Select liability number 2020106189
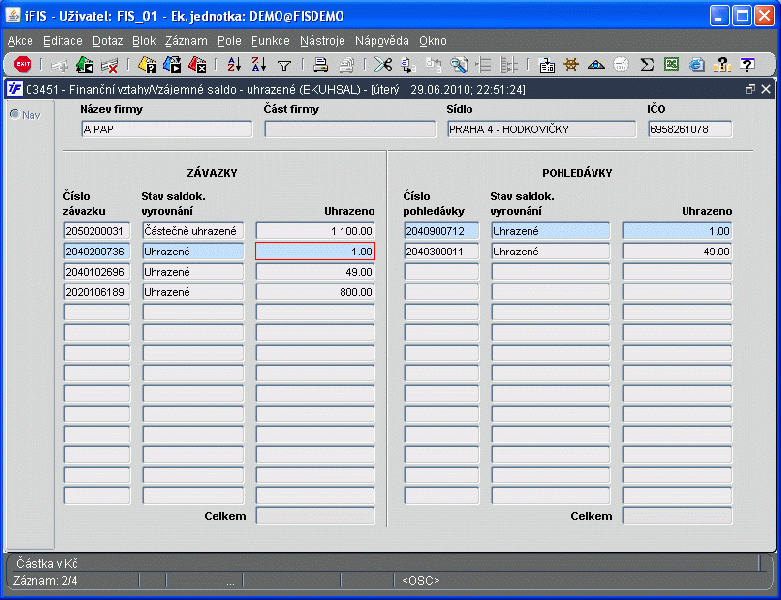781x600 pixels. (x=97, y=292)
